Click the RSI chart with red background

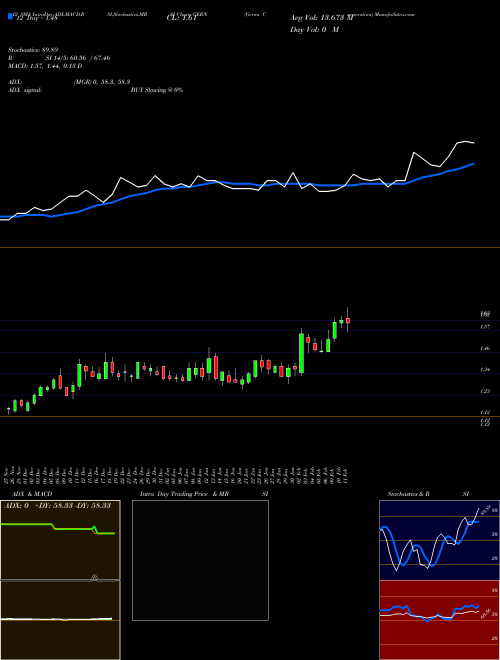[x=439, y=620]
